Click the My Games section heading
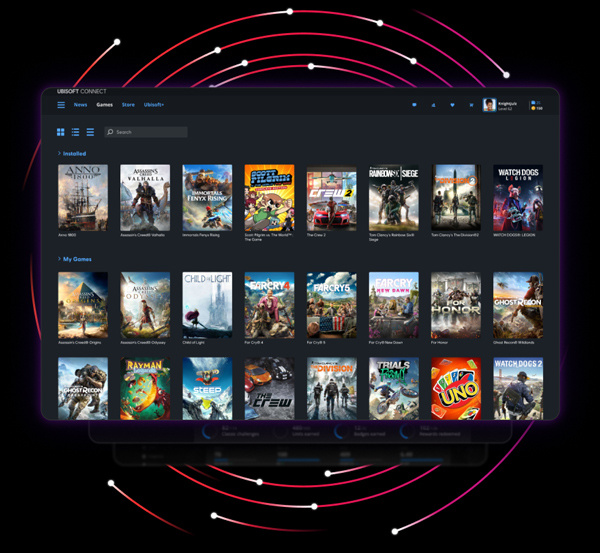 pos(77,259)
